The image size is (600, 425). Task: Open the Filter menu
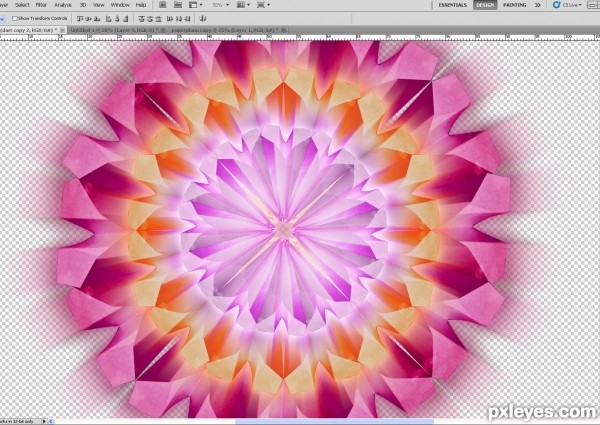click(41, 5)
